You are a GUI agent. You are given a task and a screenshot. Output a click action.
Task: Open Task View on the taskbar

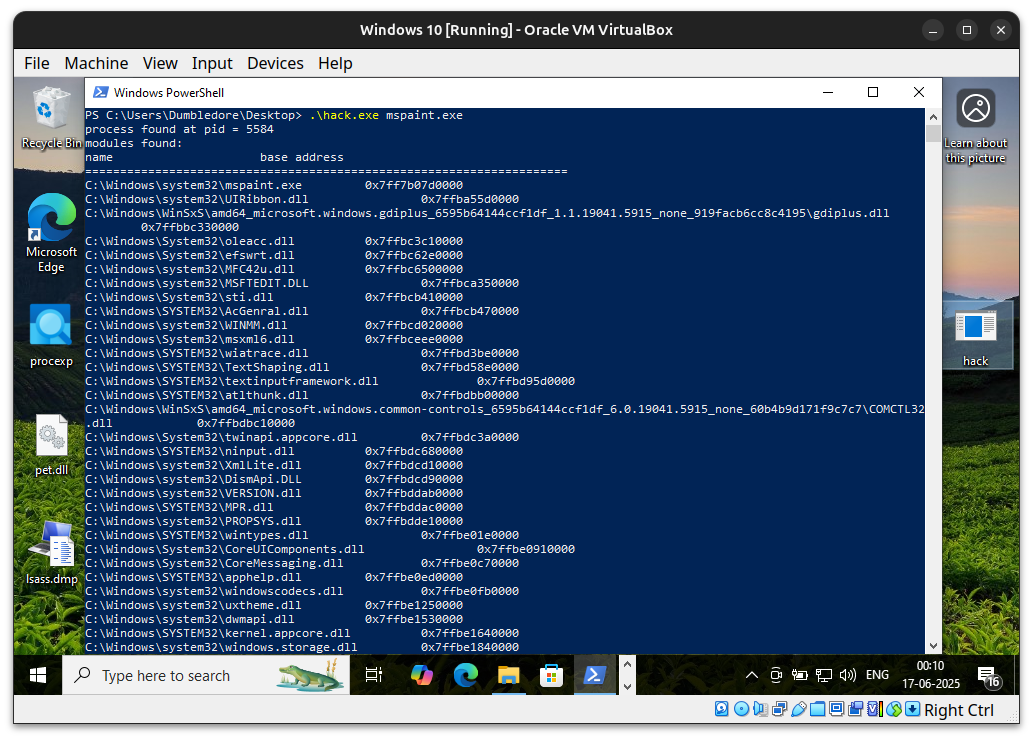[374, 675]
